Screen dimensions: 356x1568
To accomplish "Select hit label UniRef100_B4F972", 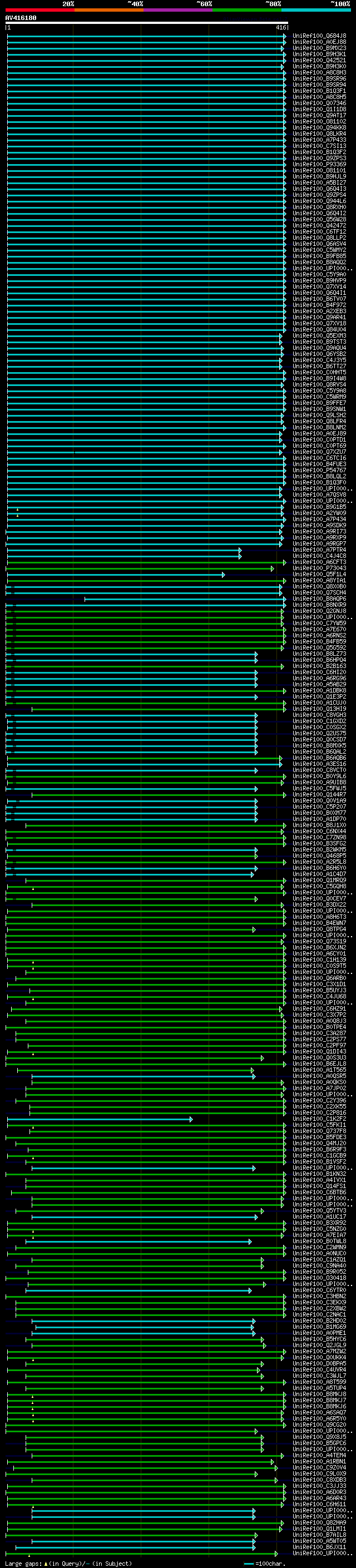I will click(319, 305).
